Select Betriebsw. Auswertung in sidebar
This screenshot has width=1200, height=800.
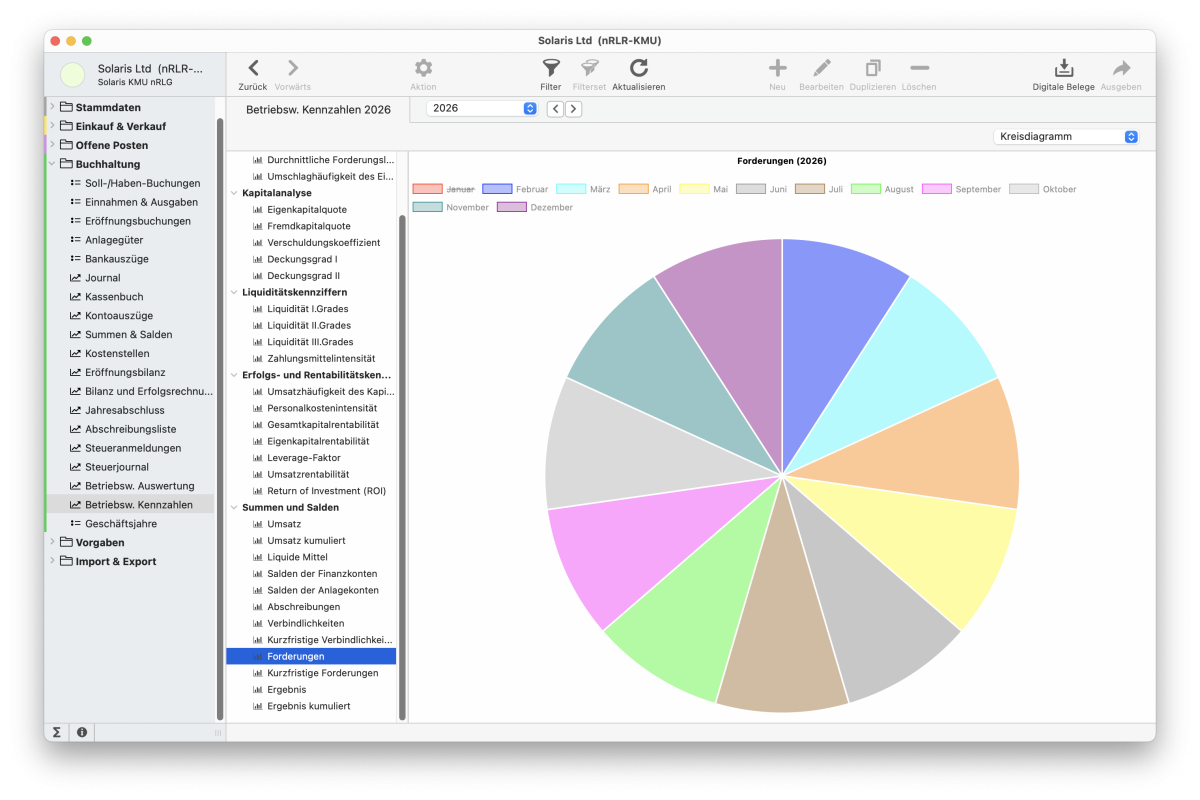pyautogui.click(x=139, y=486)
